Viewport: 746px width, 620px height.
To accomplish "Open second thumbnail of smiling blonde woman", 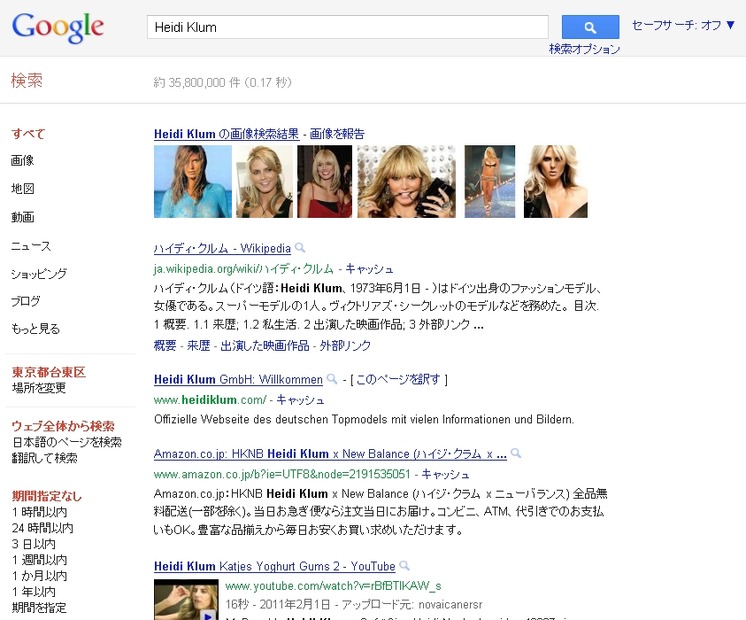I will pos(265,181).
